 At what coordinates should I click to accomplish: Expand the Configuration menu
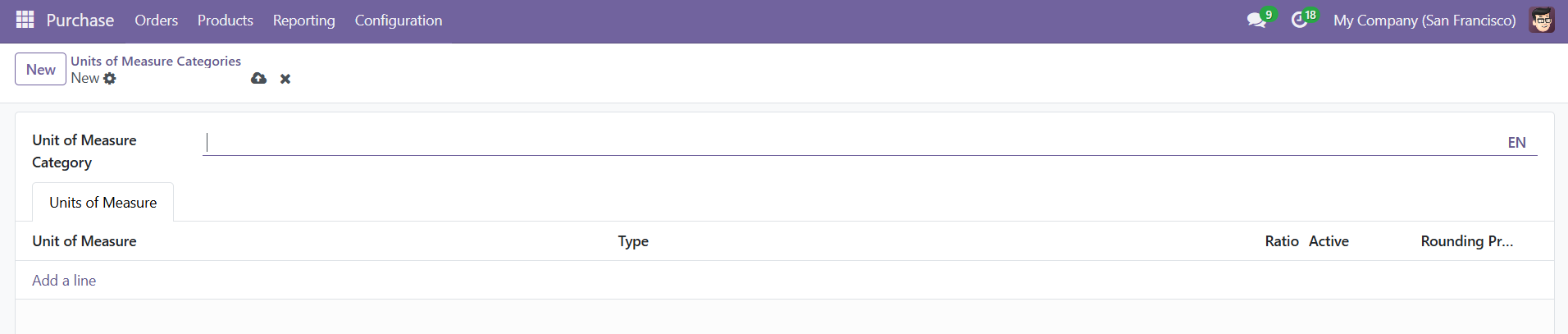pyautogui.click(x=399, y=21)
